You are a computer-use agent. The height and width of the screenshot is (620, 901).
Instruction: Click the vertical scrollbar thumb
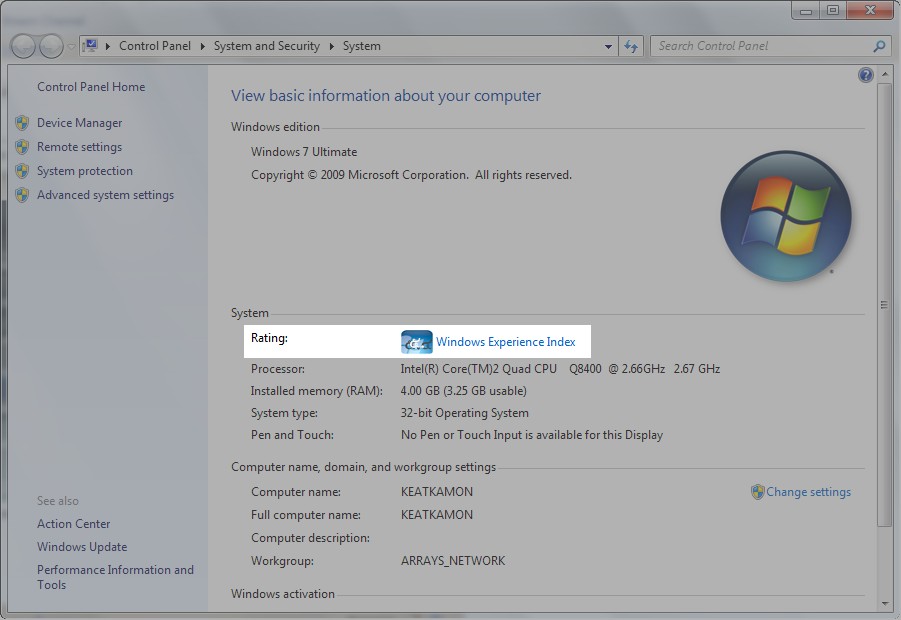click(884, 305)
